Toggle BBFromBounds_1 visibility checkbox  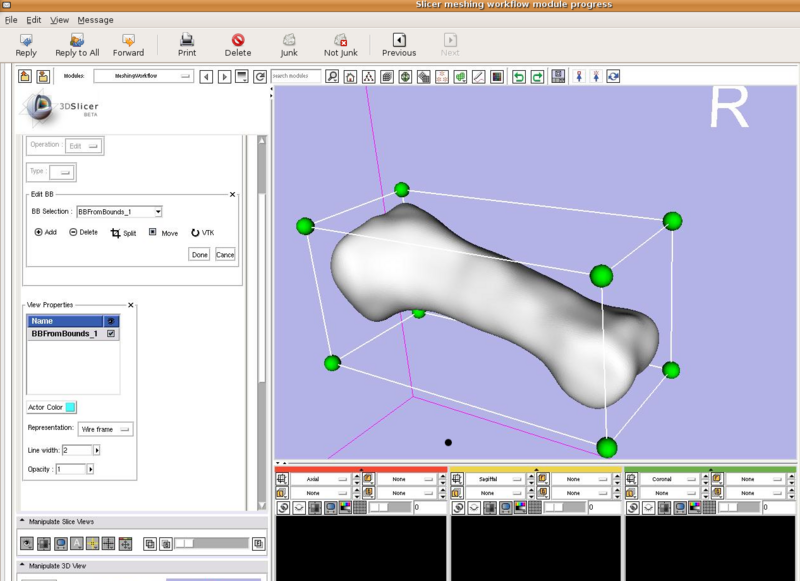tap(111, 334)
